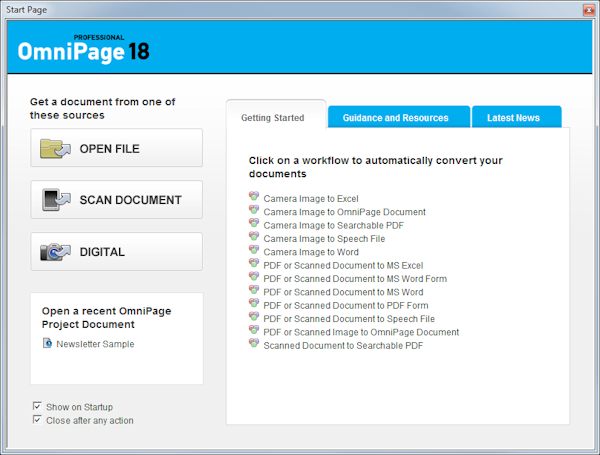Click the scanner icon on Scan Document
600x455 pixels.
(x=57, y=200)
